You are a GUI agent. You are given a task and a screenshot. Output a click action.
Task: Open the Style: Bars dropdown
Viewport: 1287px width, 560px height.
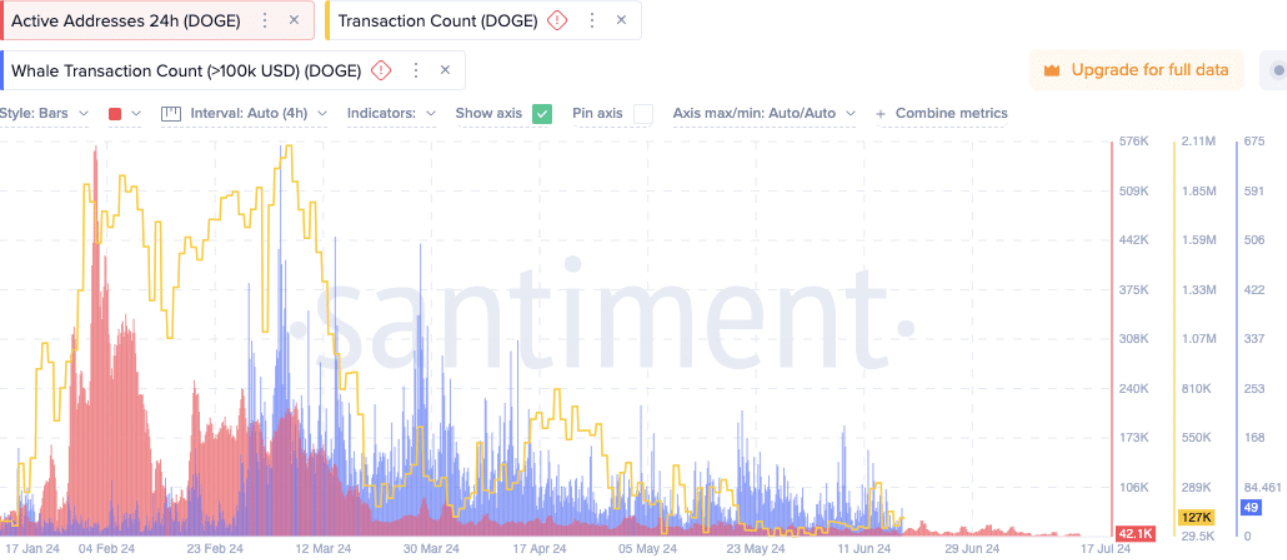point(44,113)
